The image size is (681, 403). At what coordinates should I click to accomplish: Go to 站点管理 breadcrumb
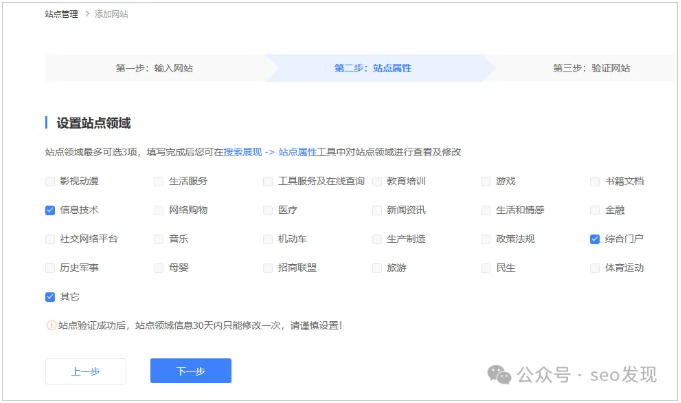(x=61, y=14)
